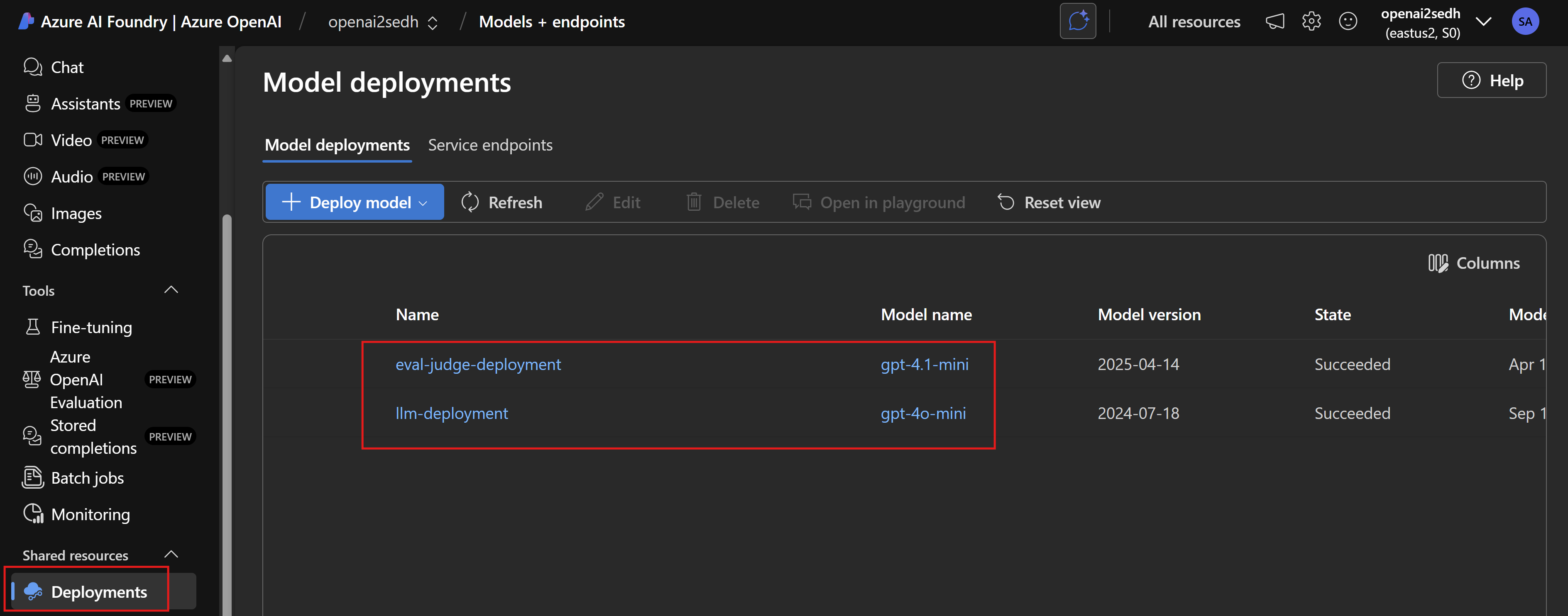Expand the openai2sedh (eastus2, S0) chevron
This screenshot has width=1568, height=616.
[x=1483, y=22]
